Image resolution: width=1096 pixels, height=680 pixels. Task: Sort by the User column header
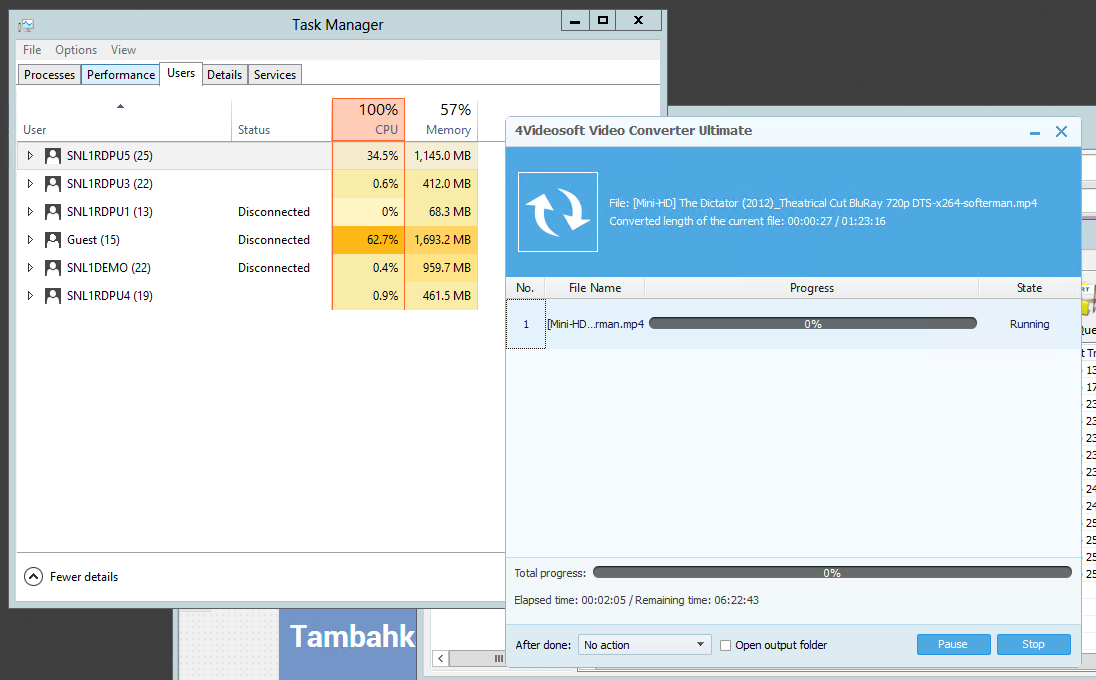(x=124, y=120)
